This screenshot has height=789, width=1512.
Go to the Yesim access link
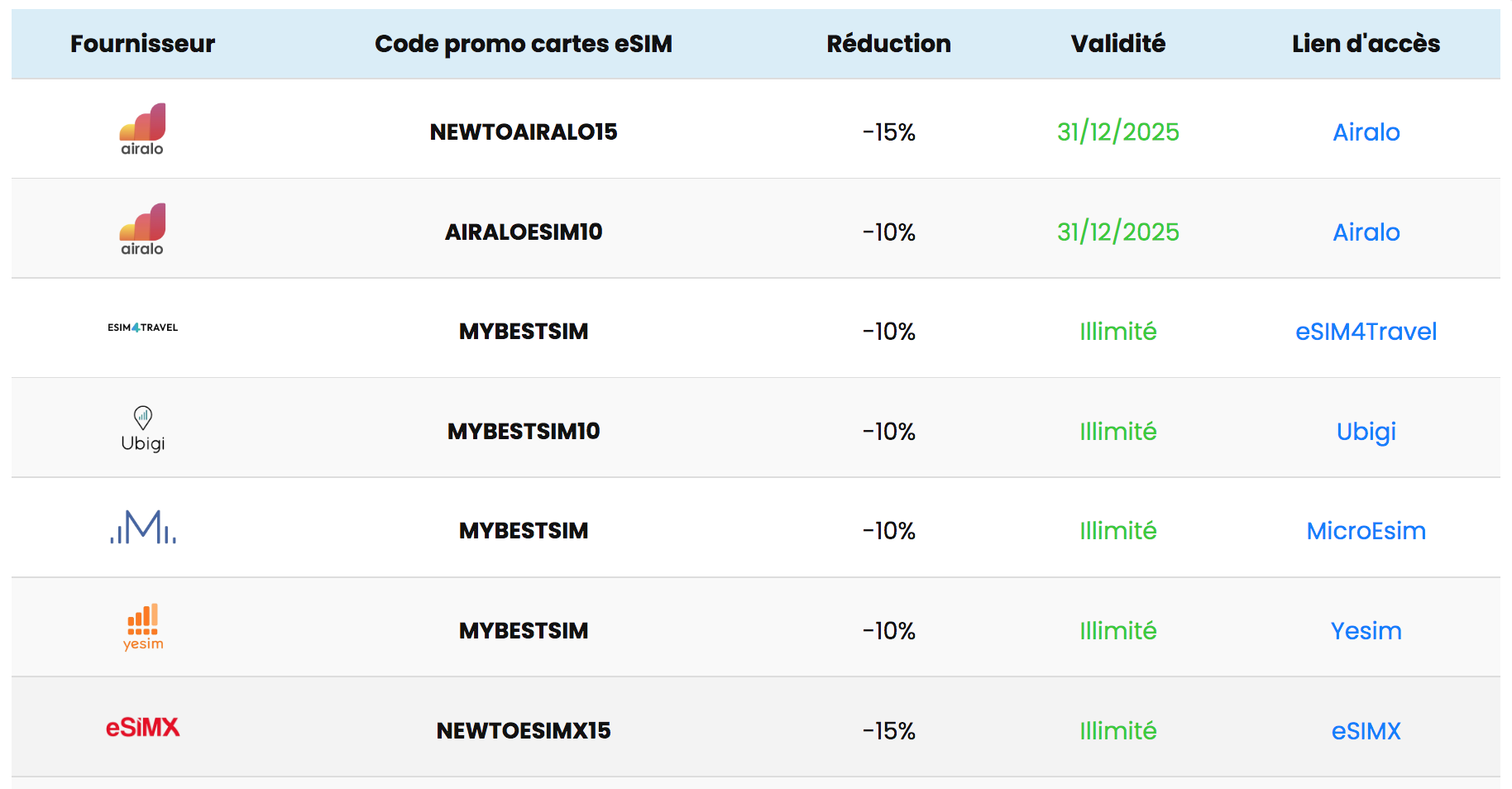pyautogui.click(x=1366, y=631)
